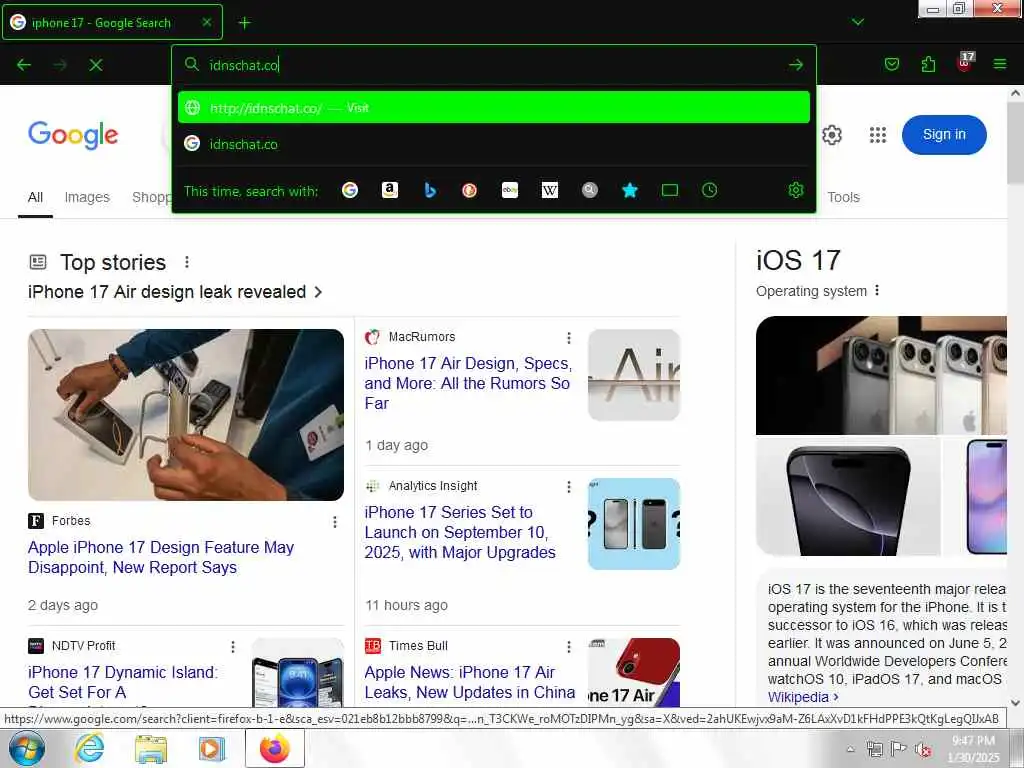Click the scrollbar down arrow

point(1015,703)
